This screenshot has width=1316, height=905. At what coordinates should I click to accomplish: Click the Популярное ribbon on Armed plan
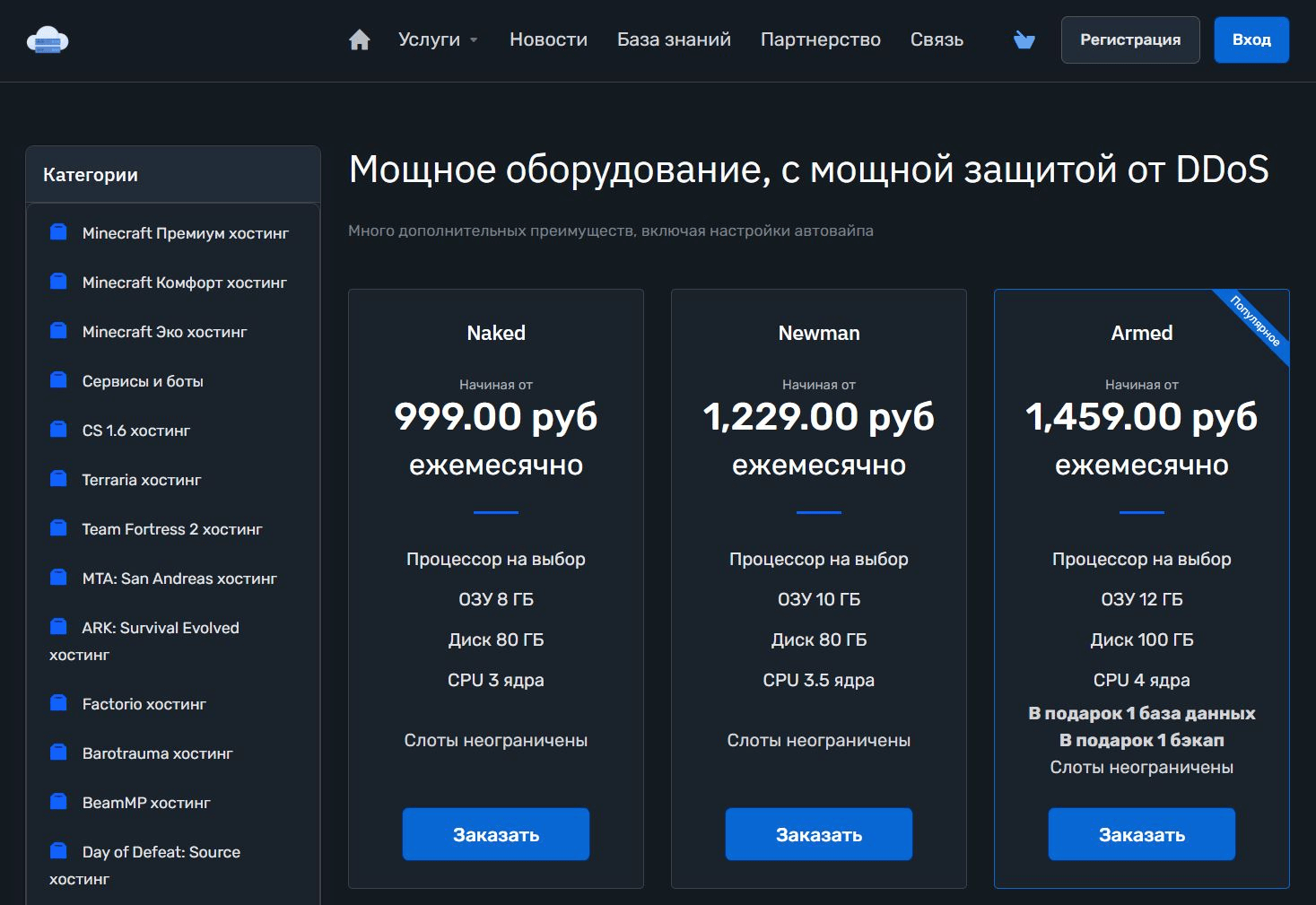pyautogui.click(x=1255, y=321)
